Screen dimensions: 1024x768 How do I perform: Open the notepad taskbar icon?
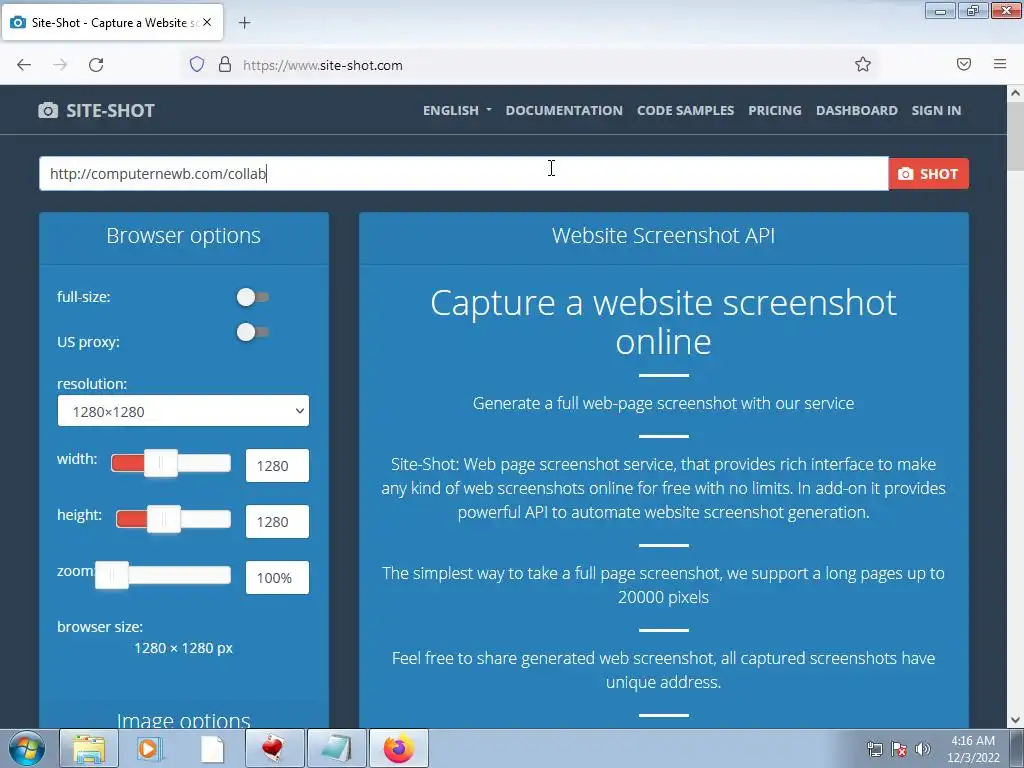pos(336,748)
